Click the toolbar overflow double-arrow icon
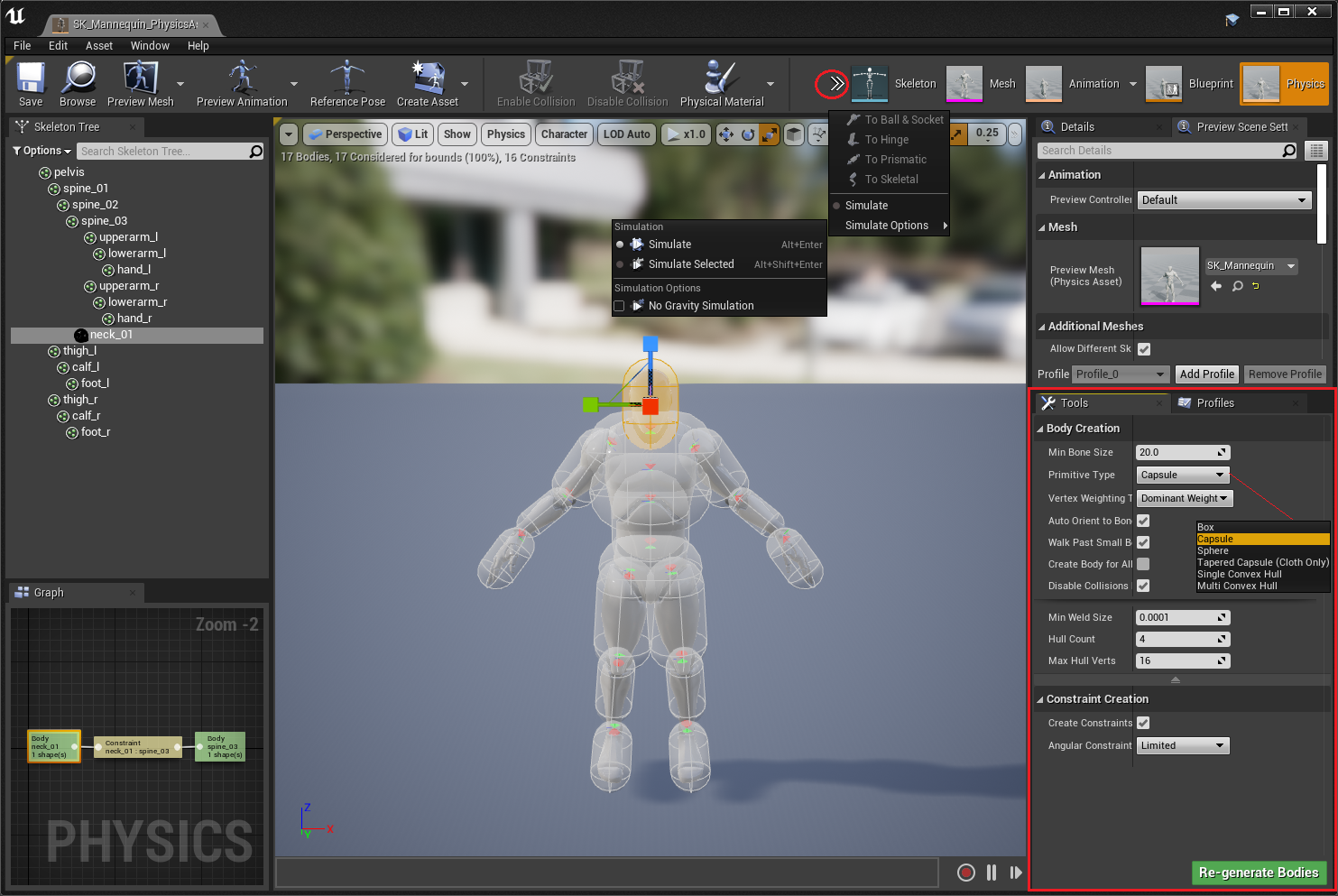This screenshot has width=1338, height=896. tap(836, 84)
